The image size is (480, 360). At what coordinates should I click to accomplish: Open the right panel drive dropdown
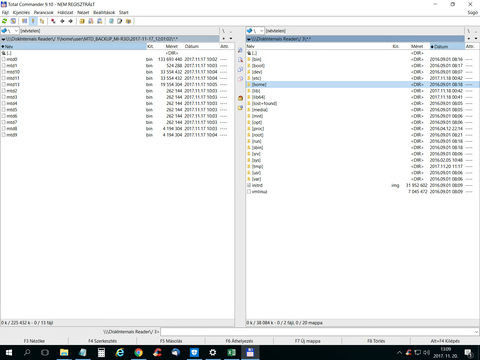255,31
